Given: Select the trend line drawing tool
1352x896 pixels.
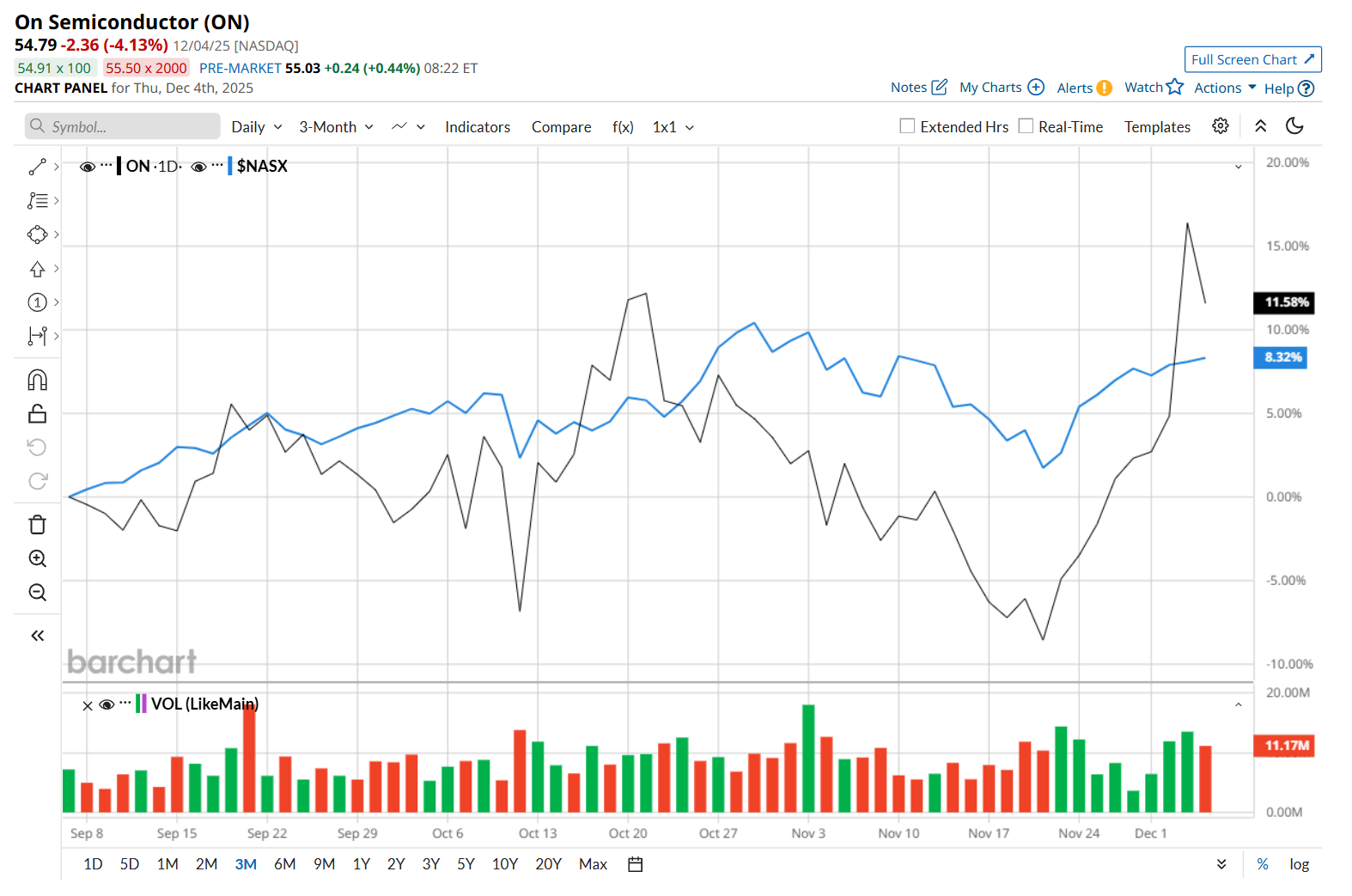Looking at the screenshot, I should [x=37, y=167].
